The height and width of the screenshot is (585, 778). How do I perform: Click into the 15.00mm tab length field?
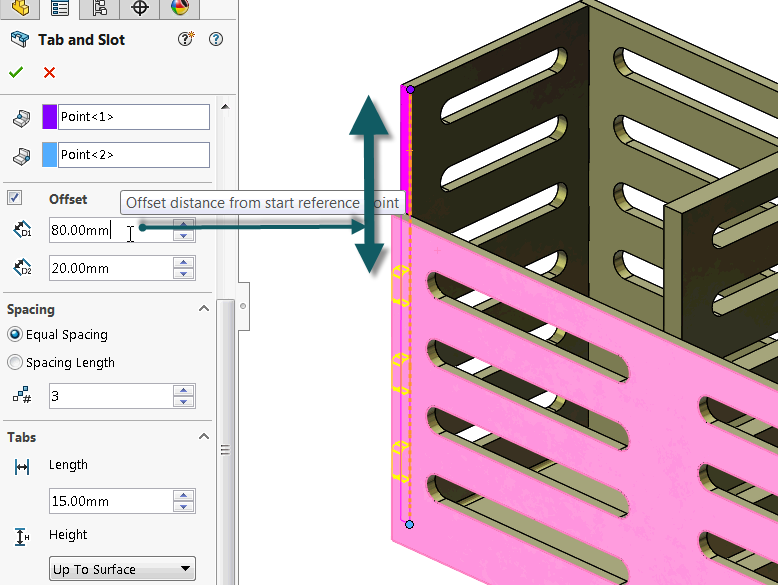click(111, 501)
